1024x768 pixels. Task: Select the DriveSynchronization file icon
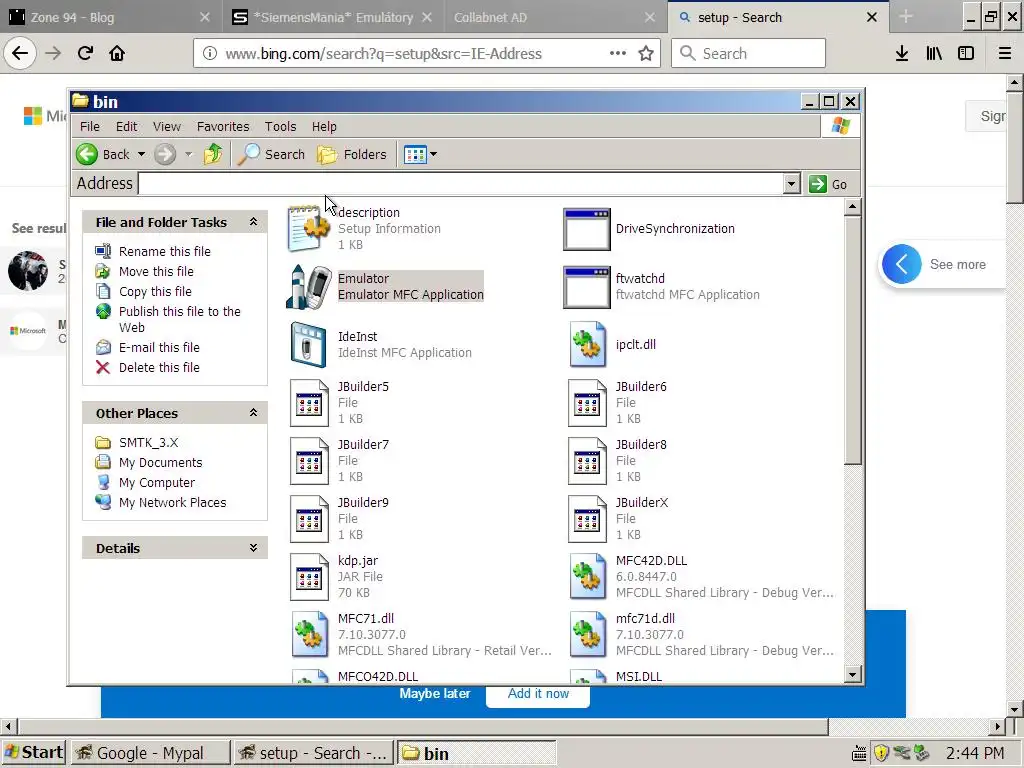586,229
